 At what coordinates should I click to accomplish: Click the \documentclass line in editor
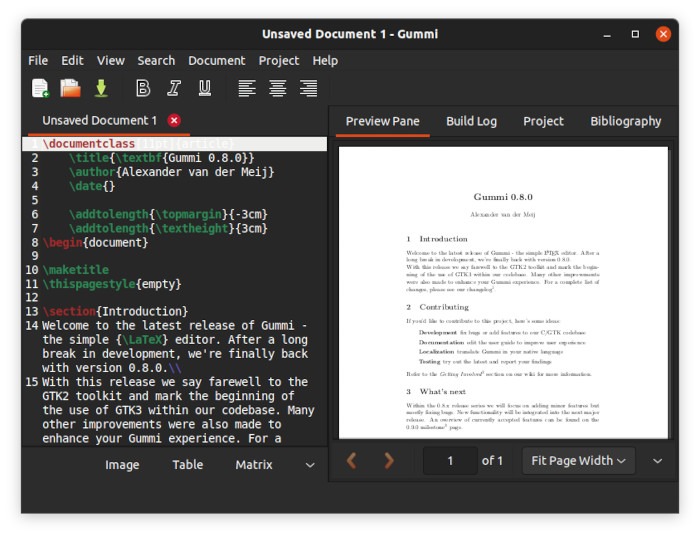[x=175, y=144]
